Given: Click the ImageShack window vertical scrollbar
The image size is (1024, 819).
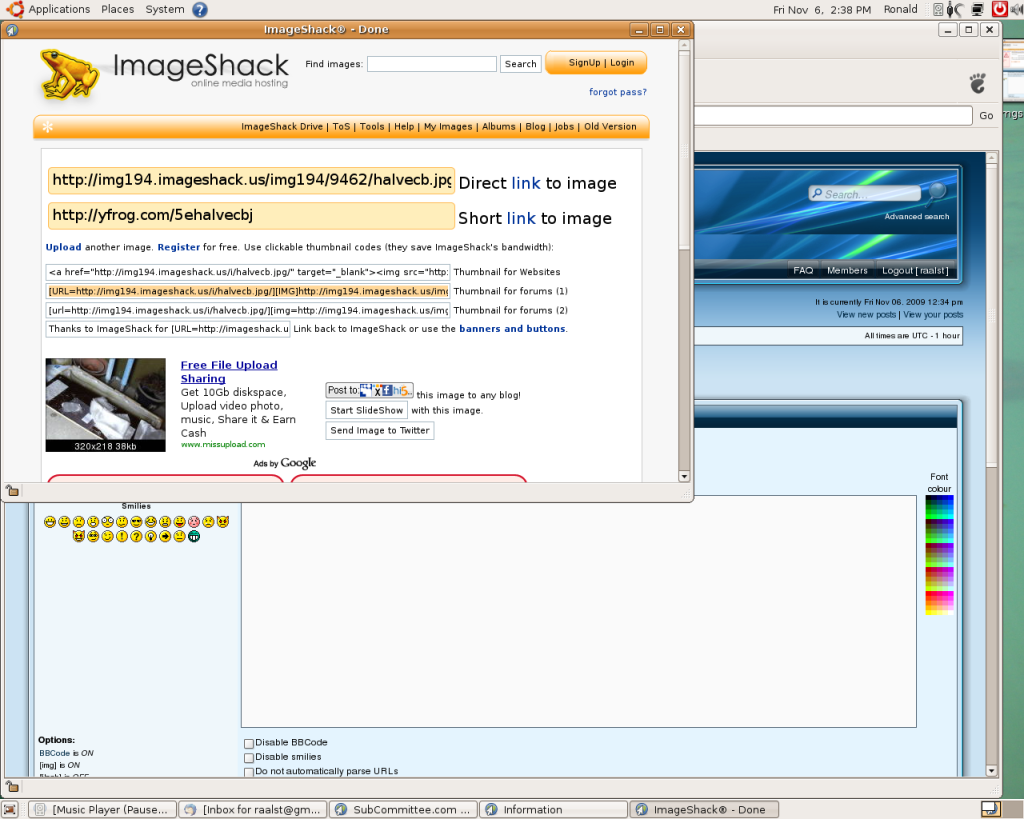Looking at the screenshot, I should coord(684,261).
